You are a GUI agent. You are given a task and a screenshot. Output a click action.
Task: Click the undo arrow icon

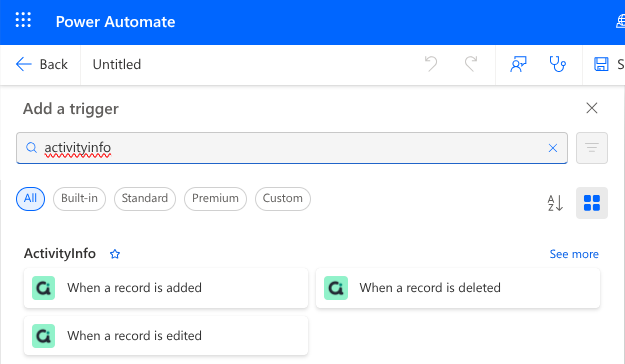coord(431,64)
